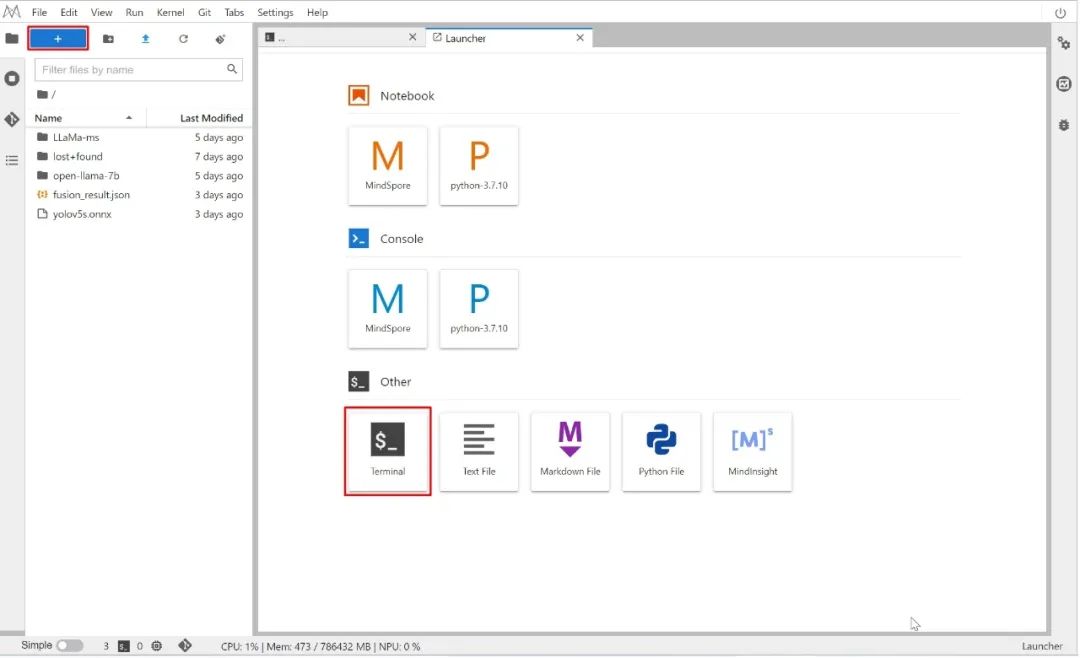Close the Launcher tab
Image resolution: width=1080 pixels, height=658 pixels.
point(580,37)
